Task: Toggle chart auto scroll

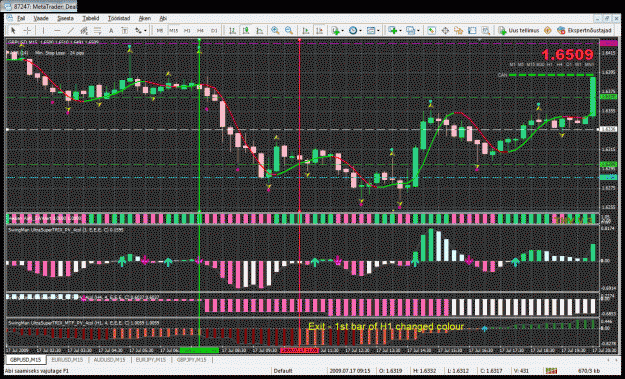Action: [x=306, y=30]
